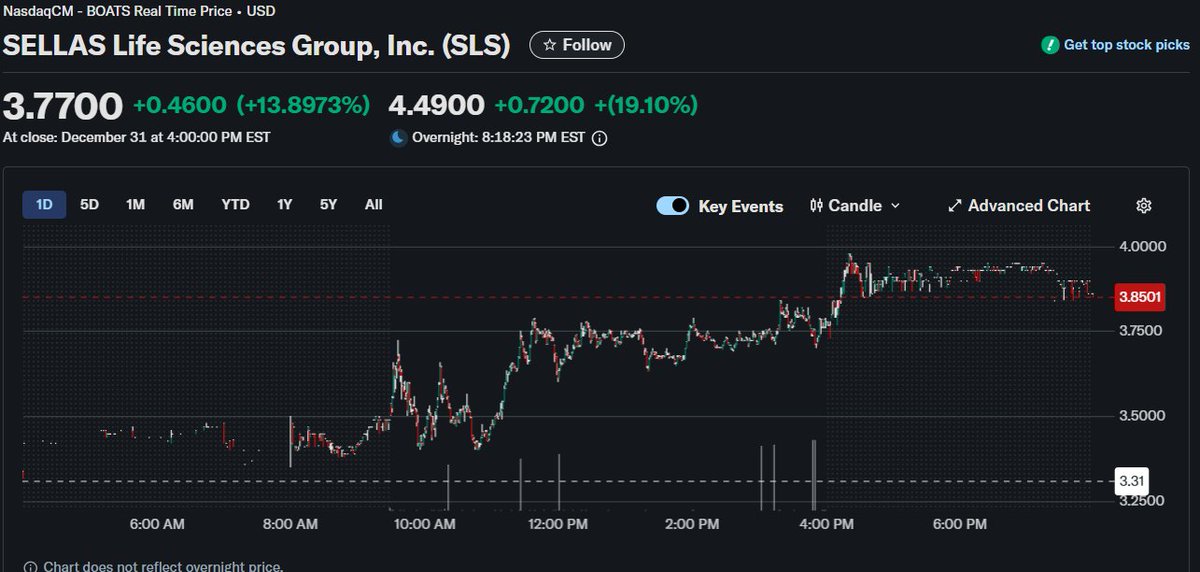Choose the YTD range
Viewport: 1200px width, 572px height.
235,205
